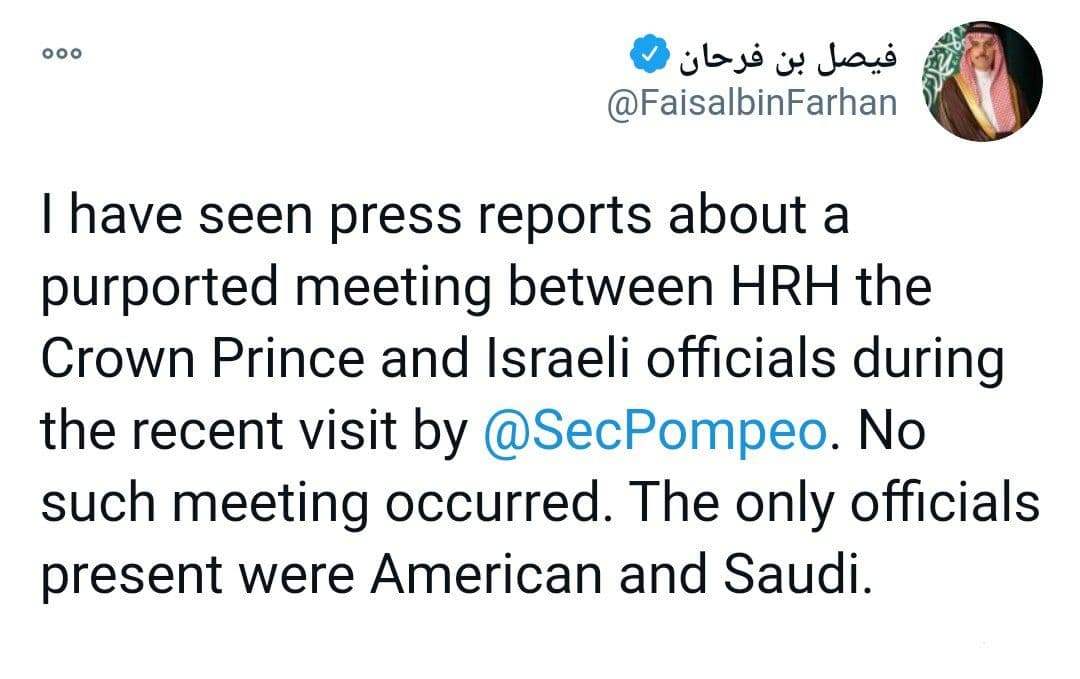The width and height of the screenshot is (1080, 679).
Task: Open Faisal bin Farhan's profile picture
Action: [x=982, y=81]
